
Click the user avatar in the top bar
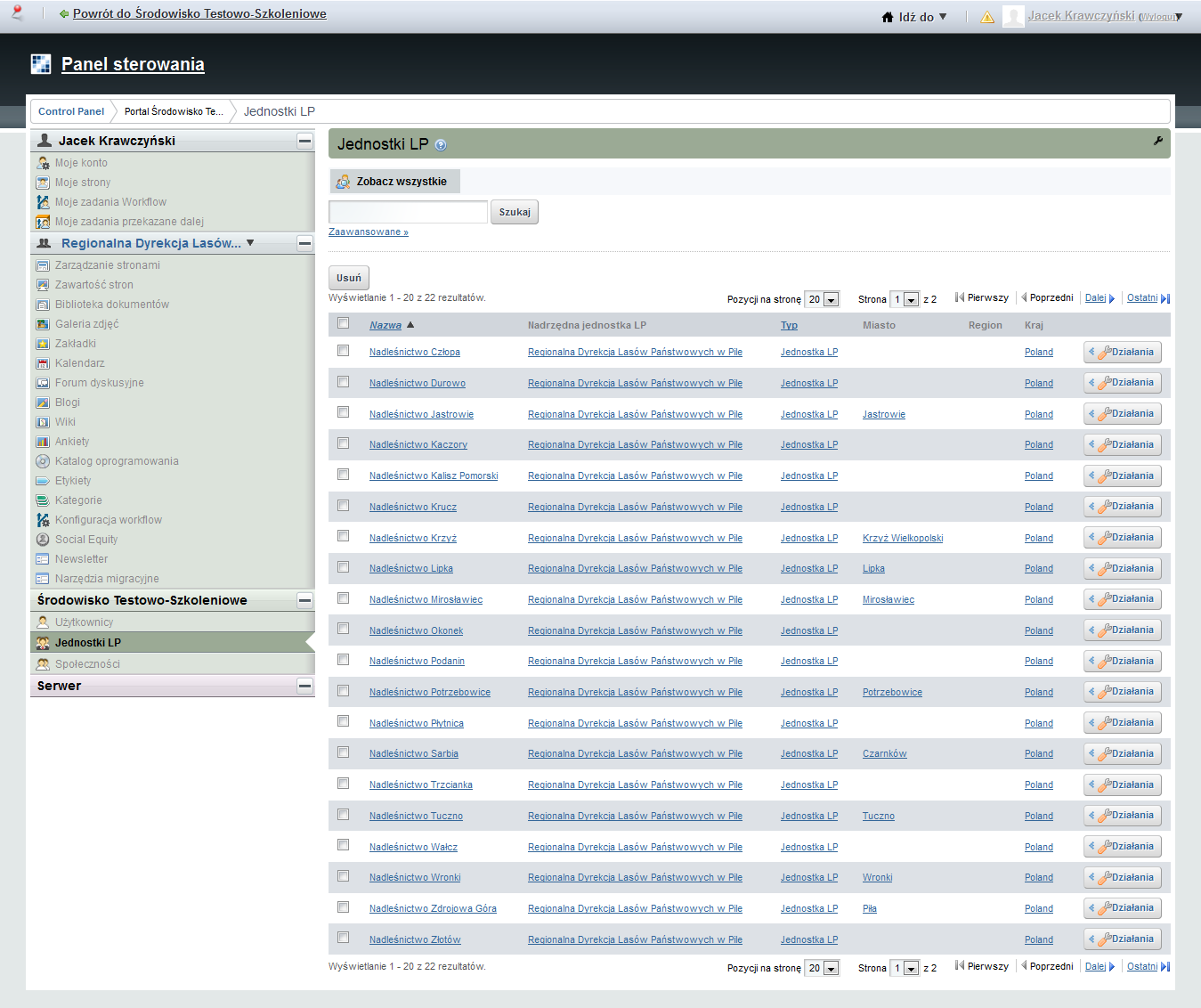1013,16
